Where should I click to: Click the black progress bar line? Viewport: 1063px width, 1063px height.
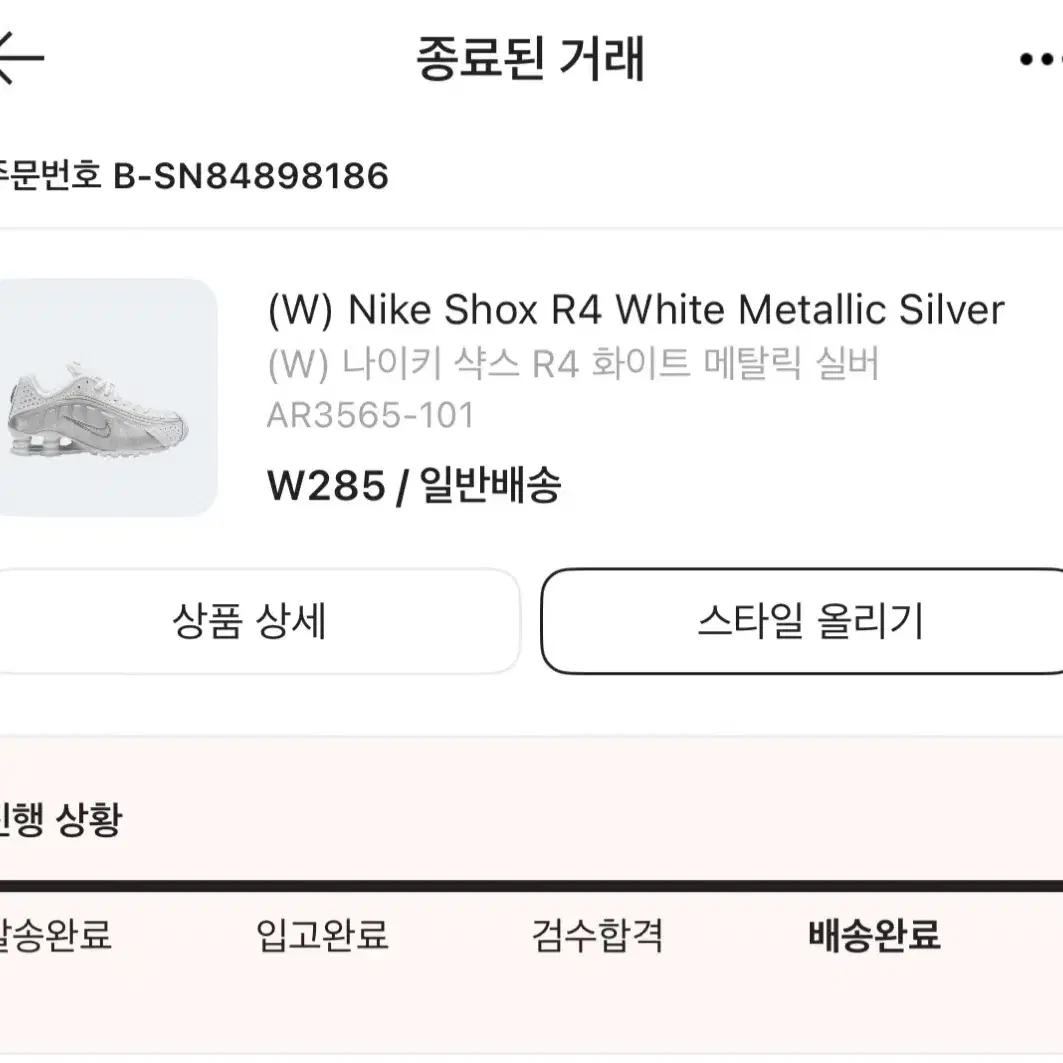[532, 885]
